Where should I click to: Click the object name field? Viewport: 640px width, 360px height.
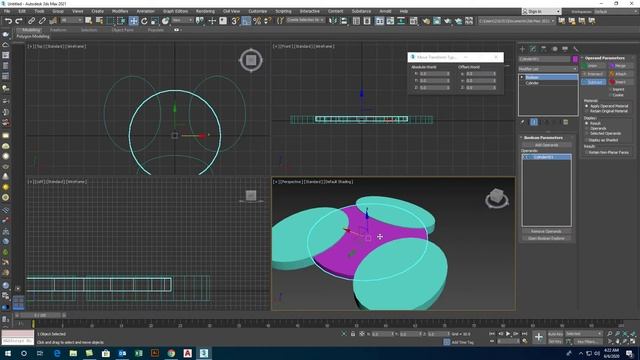click(544, 59)
